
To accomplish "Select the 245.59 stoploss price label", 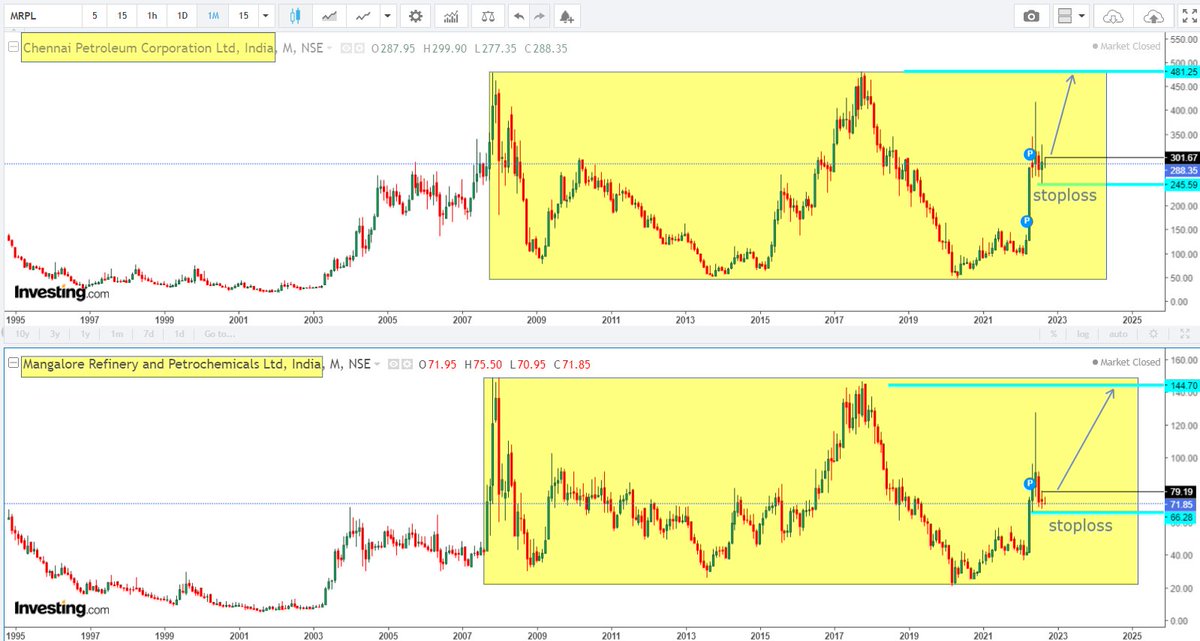I will [x=1182, y=184].
